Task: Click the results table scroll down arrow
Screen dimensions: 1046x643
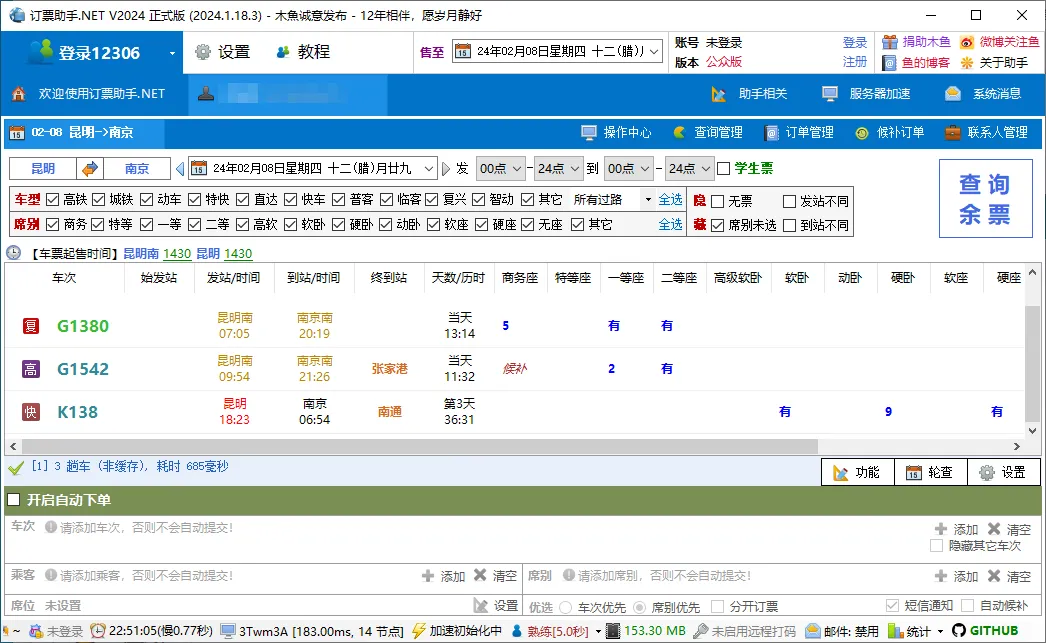Action: [1033, 430]
